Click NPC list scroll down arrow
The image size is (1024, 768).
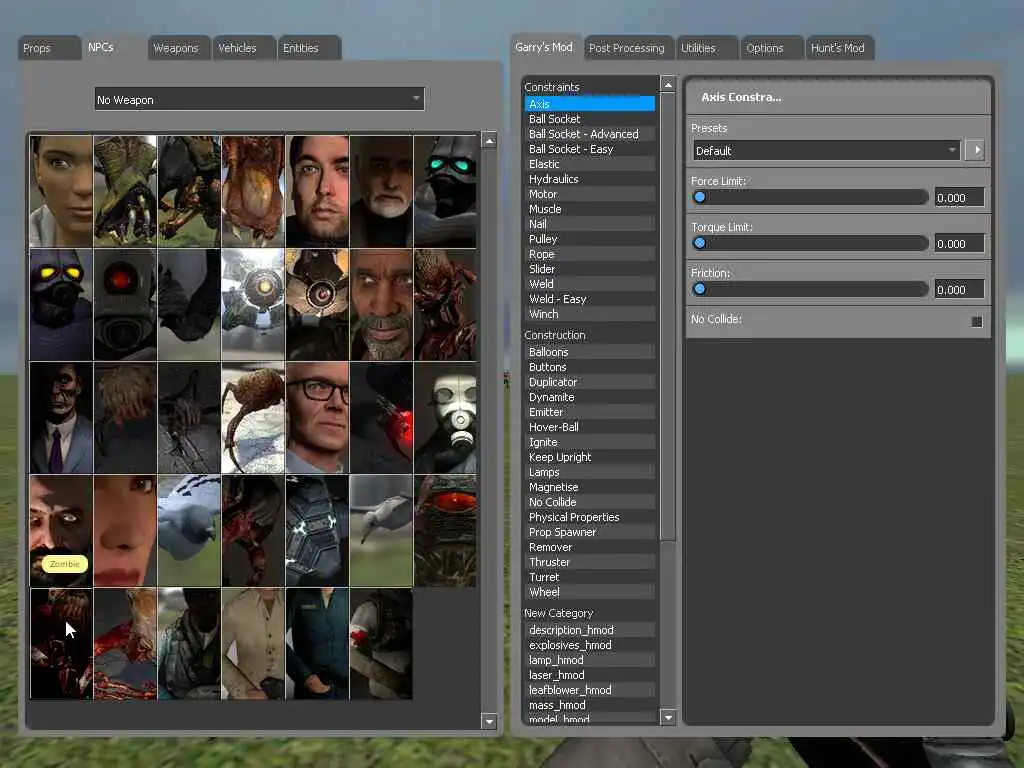489,721
